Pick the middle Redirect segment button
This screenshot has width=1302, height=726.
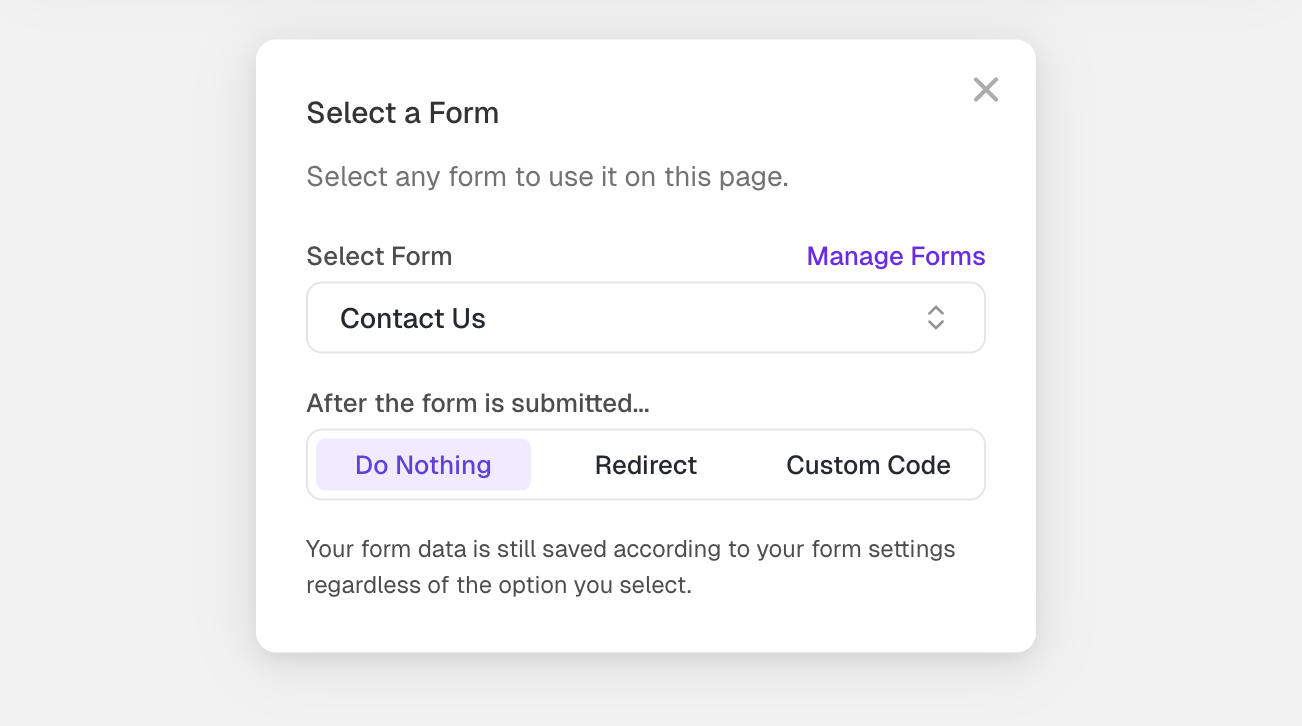tap(645, 465)
